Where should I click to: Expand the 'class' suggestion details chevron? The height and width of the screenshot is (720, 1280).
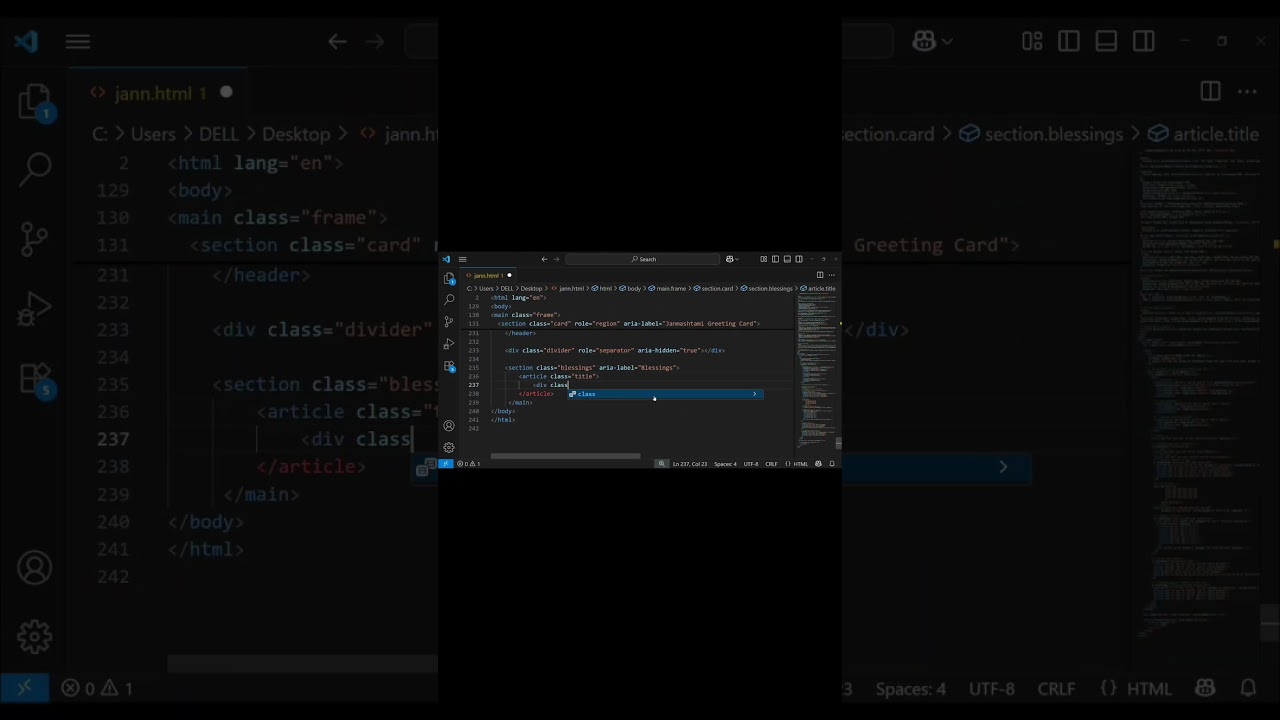pos(755,394)
